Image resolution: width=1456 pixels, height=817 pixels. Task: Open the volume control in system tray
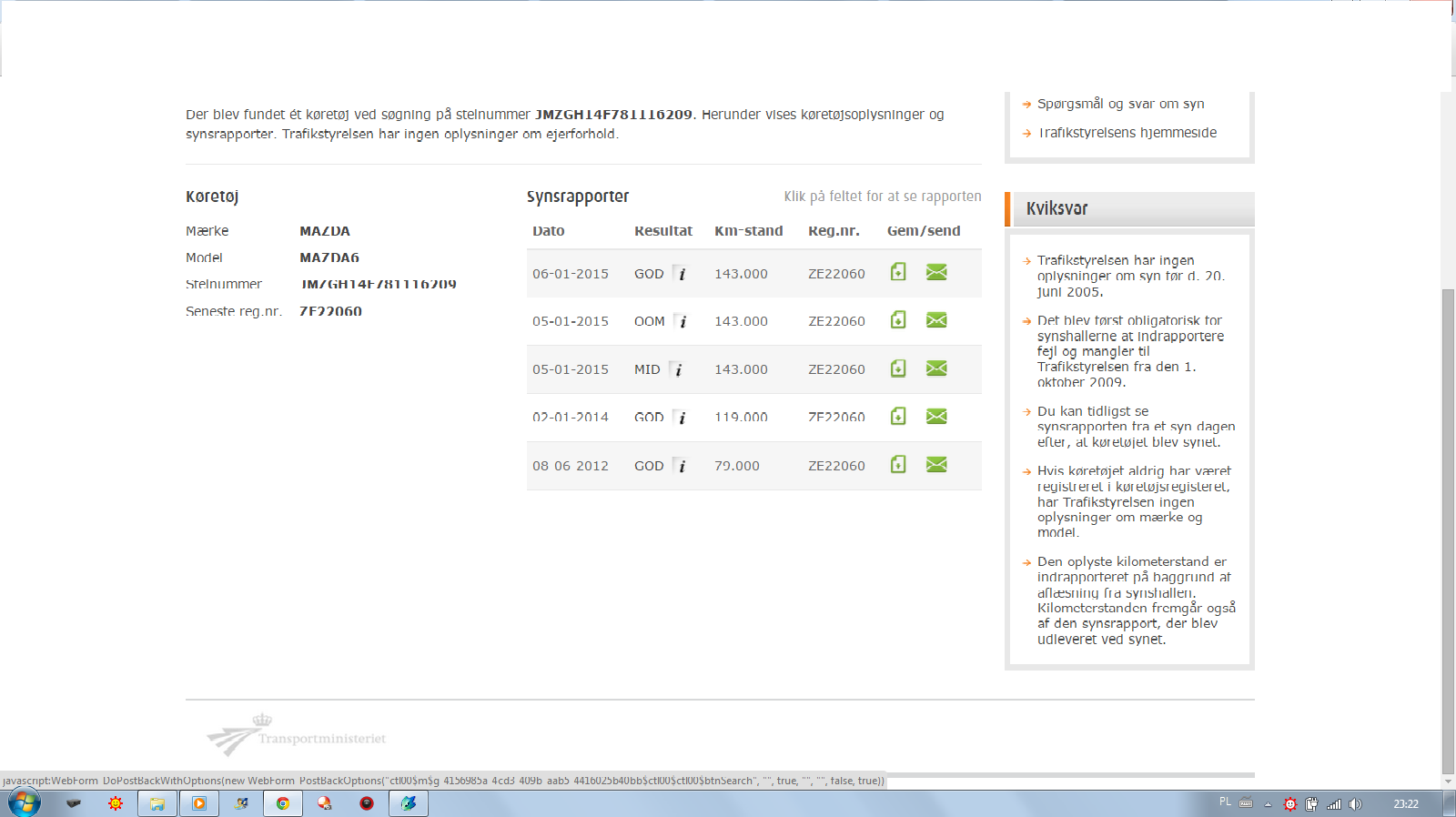[1355, 803]
